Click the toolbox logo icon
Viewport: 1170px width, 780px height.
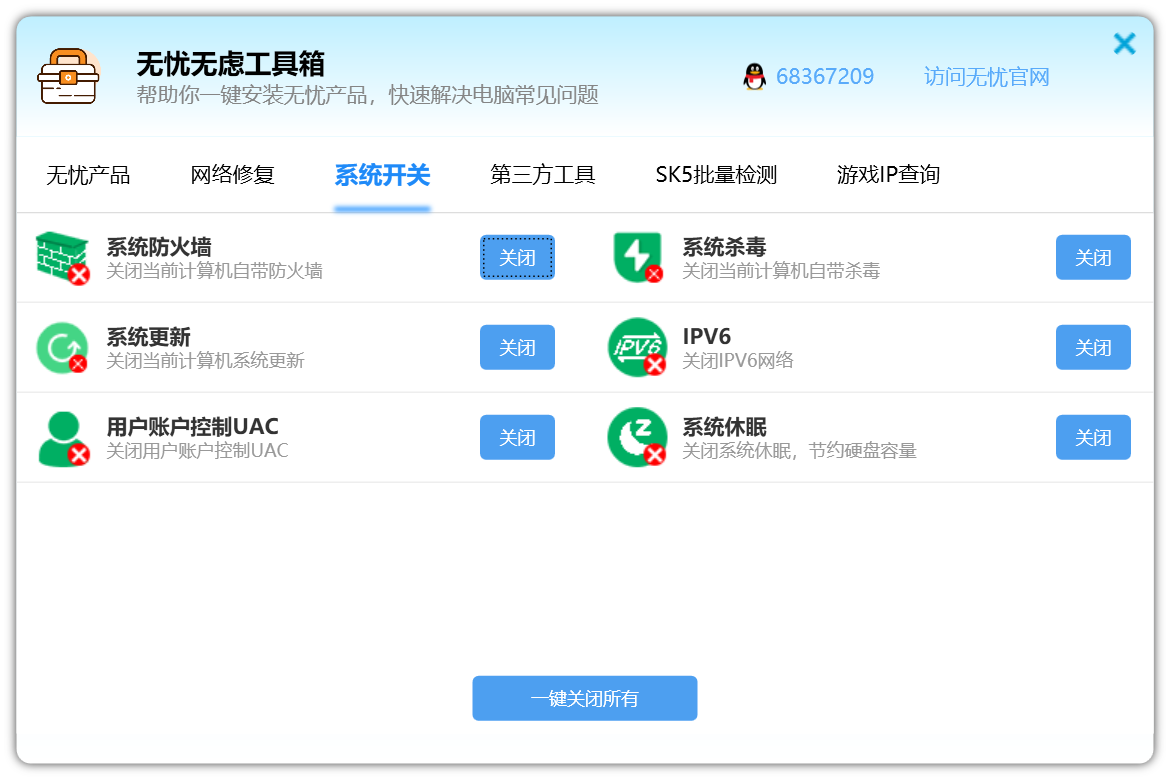point(68,77)
